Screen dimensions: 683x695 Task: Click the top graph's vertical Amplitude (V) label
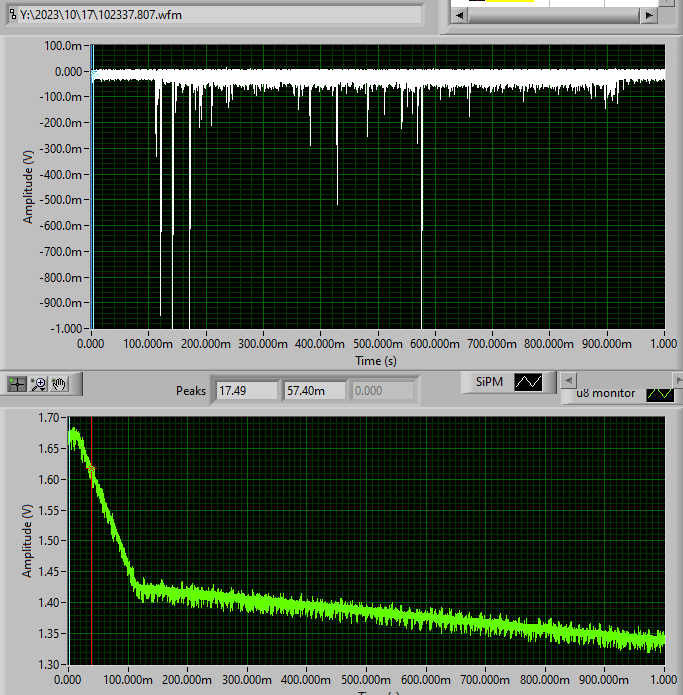(x=28, y=187)
